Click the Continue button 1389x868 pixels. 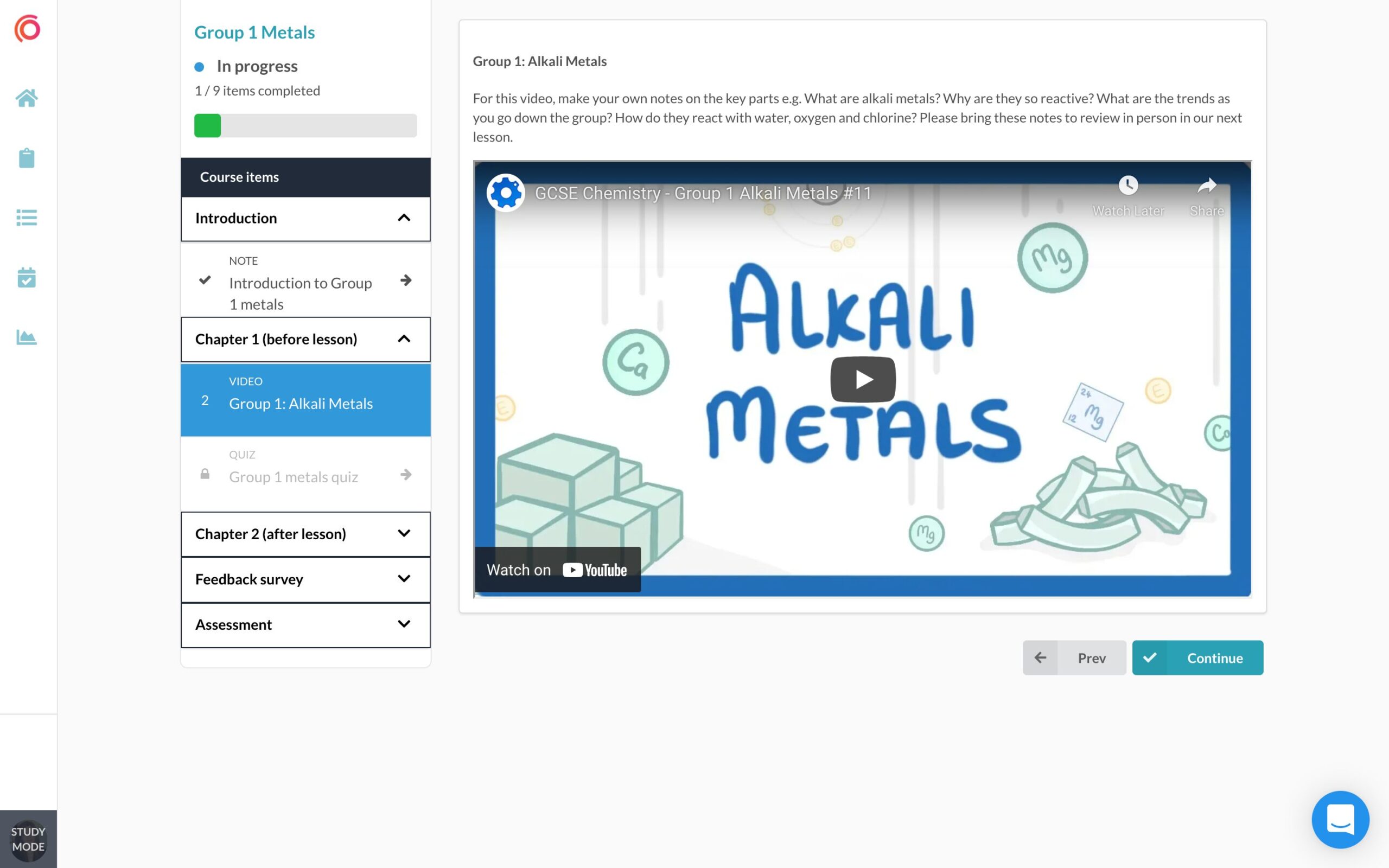pyautogui.click(x=1197, y=658)
